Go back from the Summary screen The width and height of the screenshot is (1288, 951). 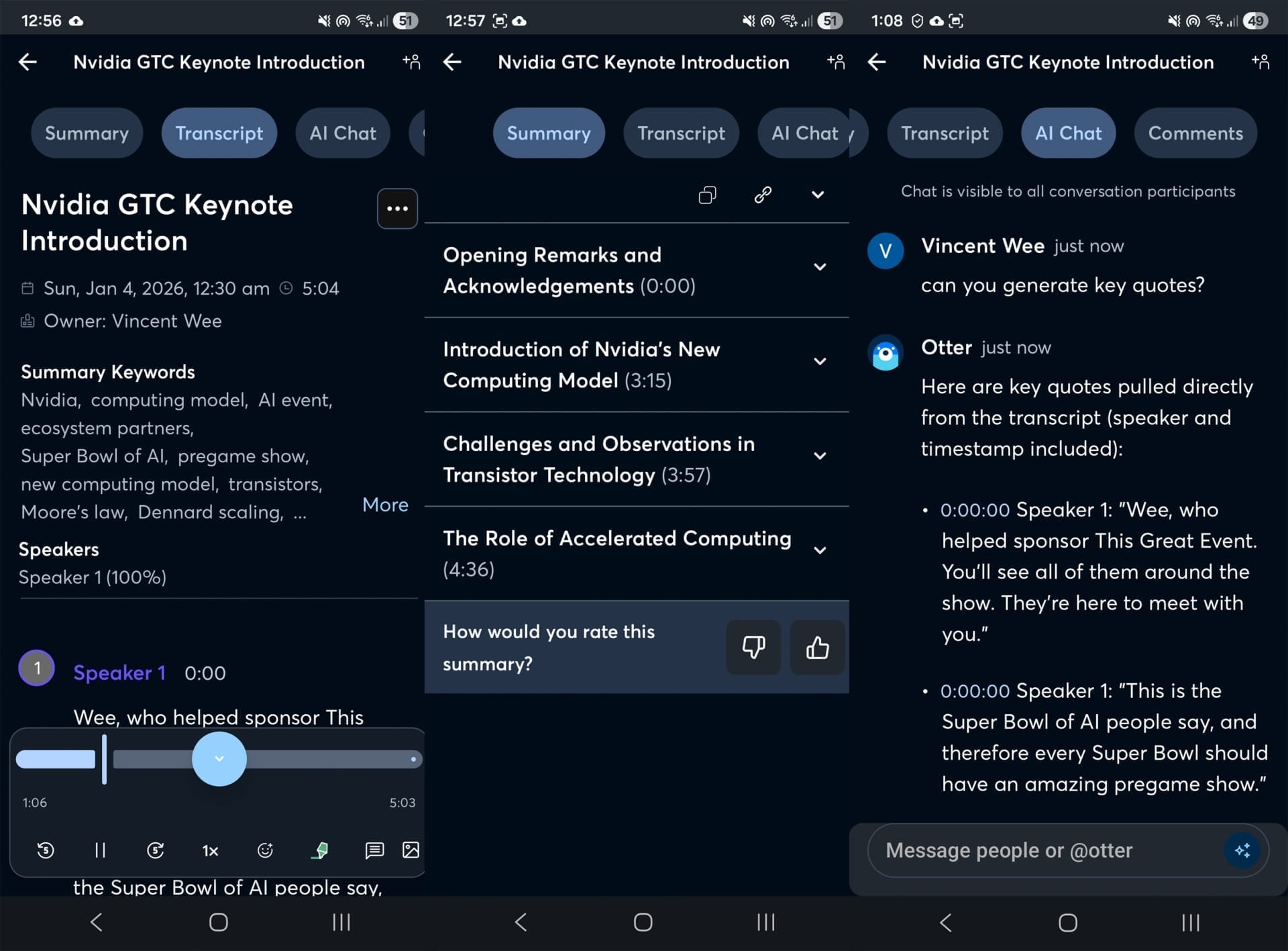[452, 62]
